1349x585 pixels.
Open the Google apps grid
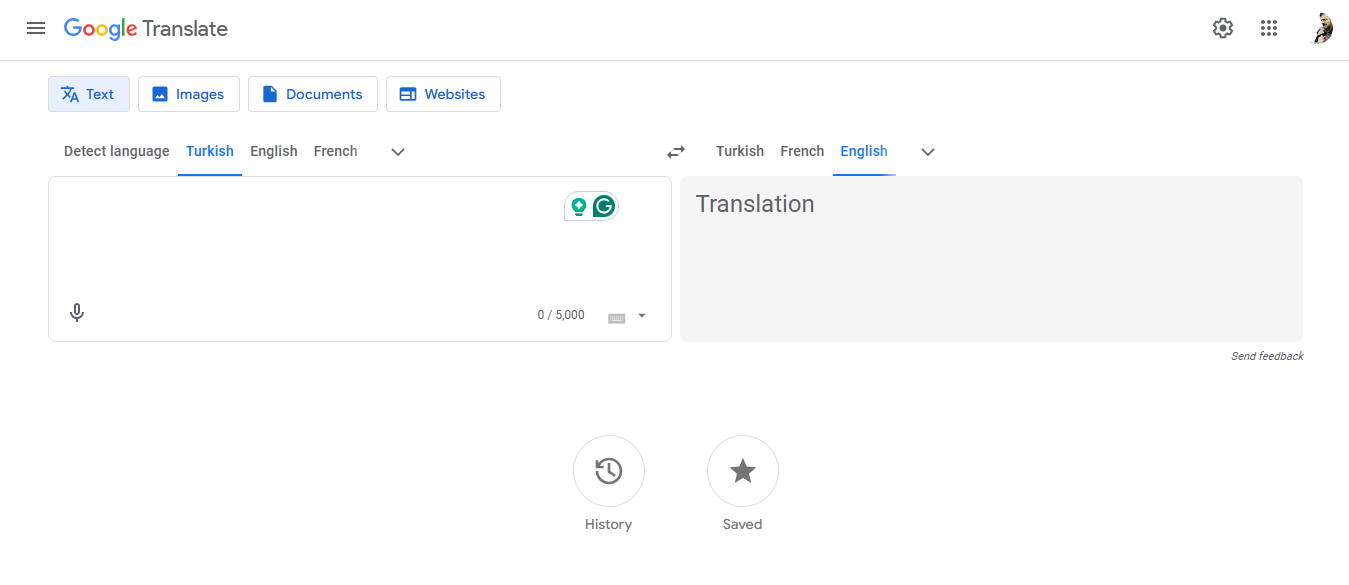(1269, 28)
